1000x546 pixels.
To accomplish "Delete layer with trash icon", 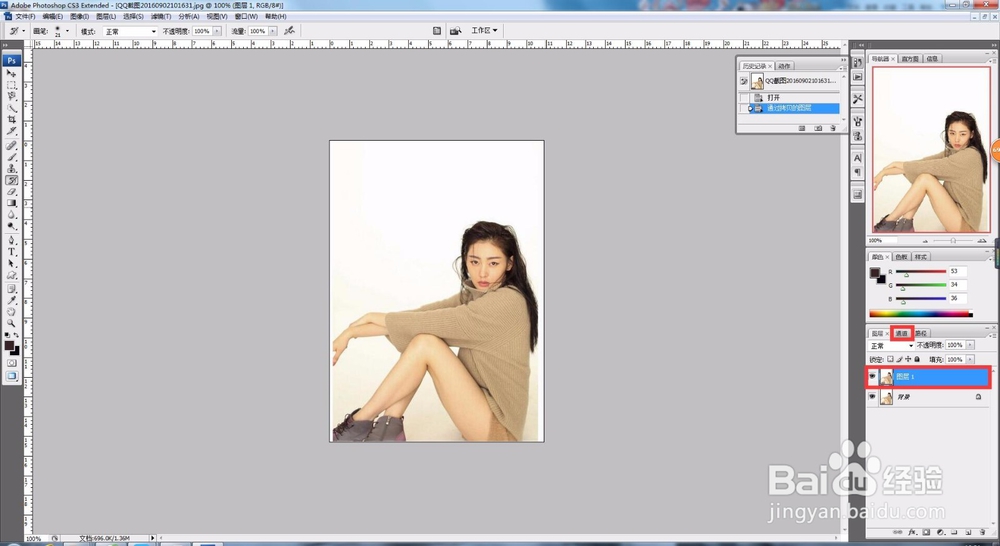I will click(x=982, y=532).
